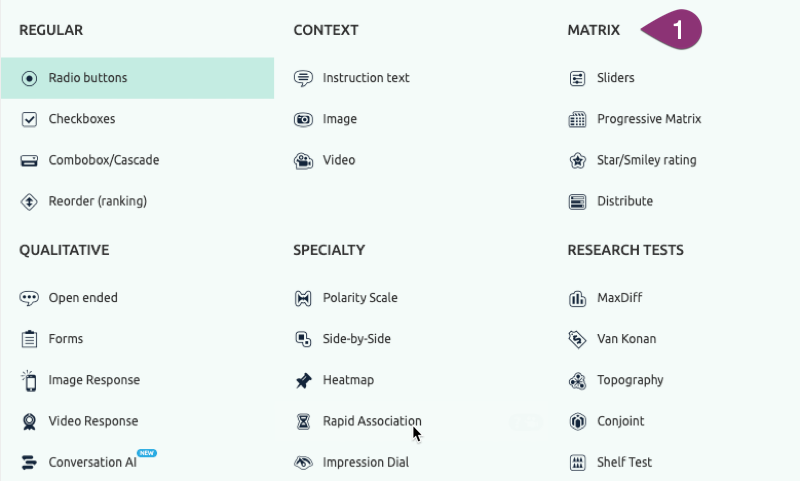Click the Radio buttons question icon
The width and height of the screenshot is (800, 481).
click(x=29, y=78)
